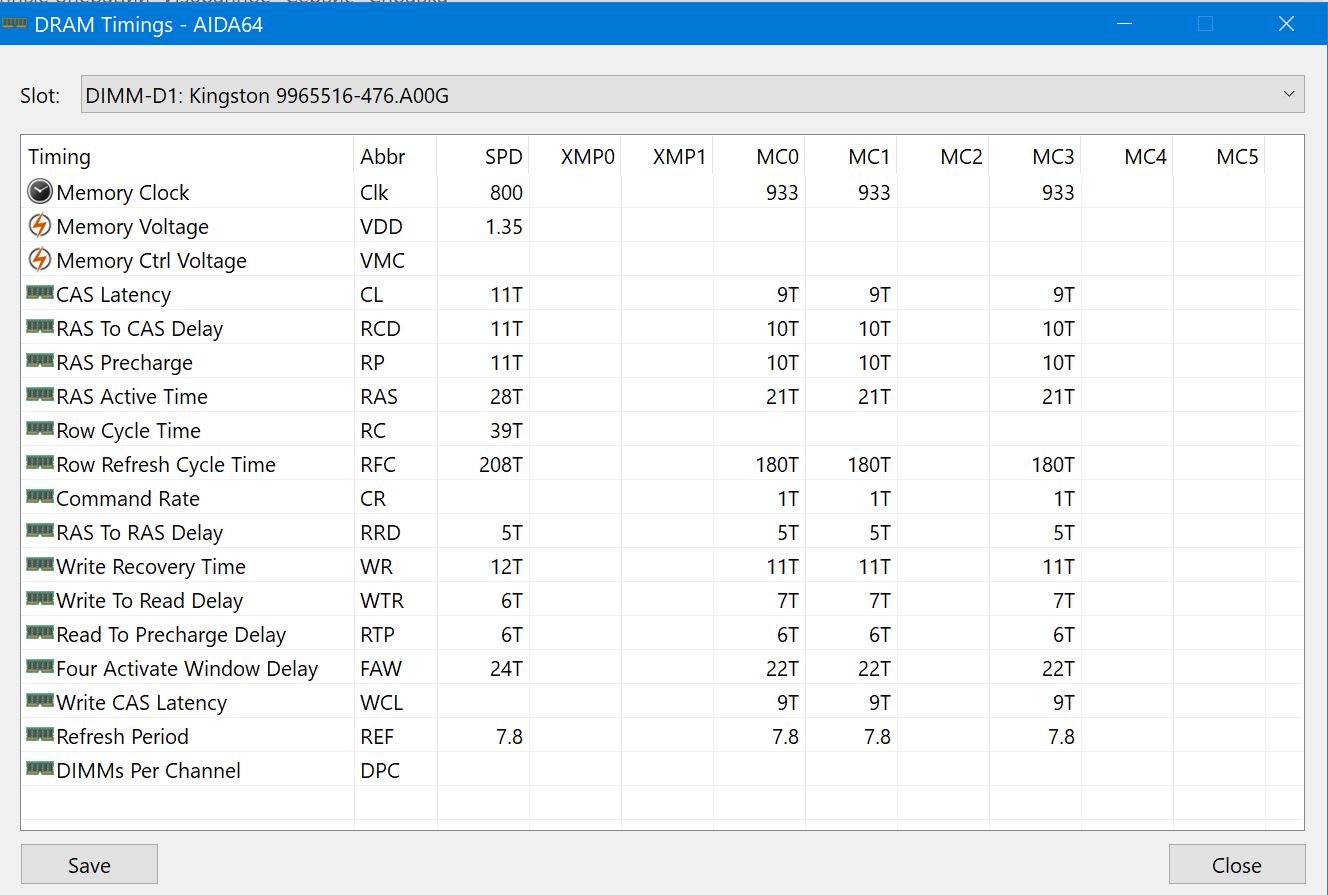Click the CAS Latency memory chip icon
Viewport: 1328px width, 895px height.
[40, 294]
